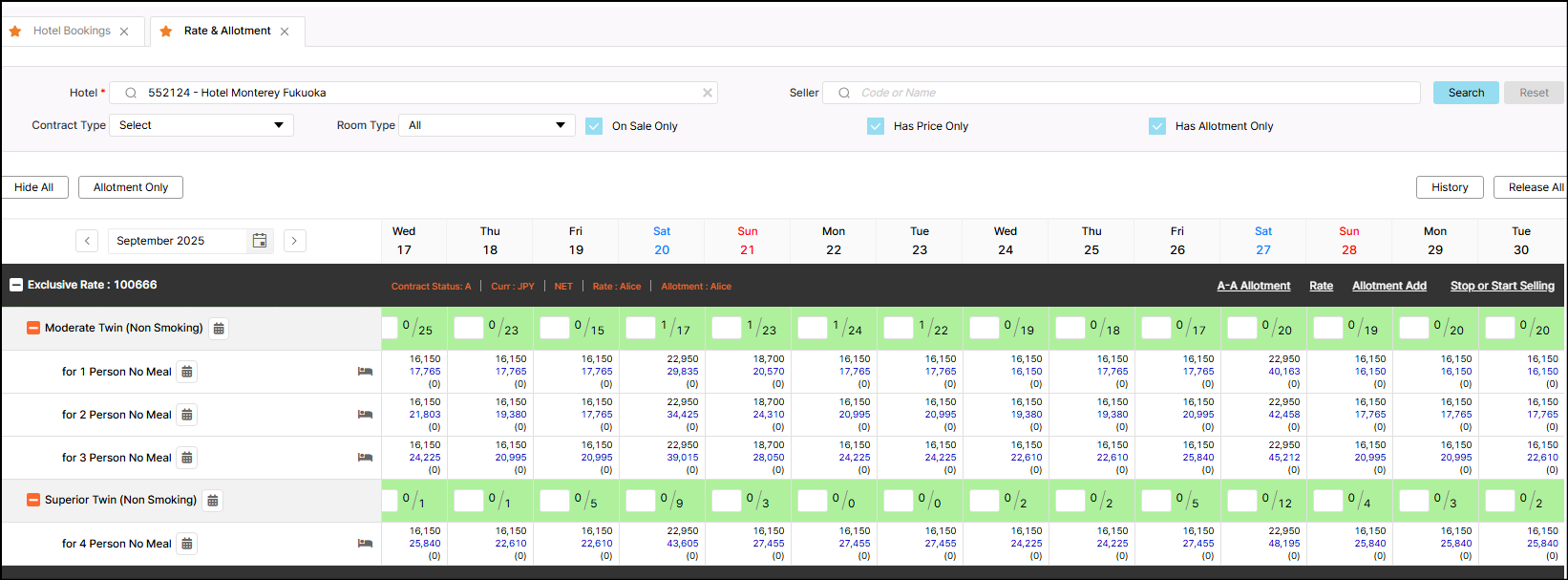
Task: Click bed icon in for 2 Person No Meal row
Action: (x=365, y=415)
